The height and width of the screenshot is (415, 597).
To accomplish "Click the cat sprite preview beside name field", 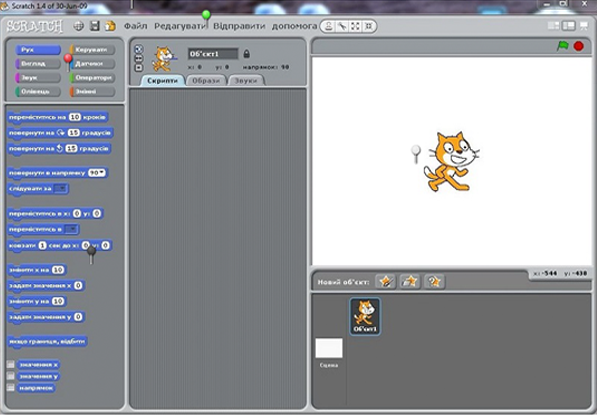I will (163, 59).
